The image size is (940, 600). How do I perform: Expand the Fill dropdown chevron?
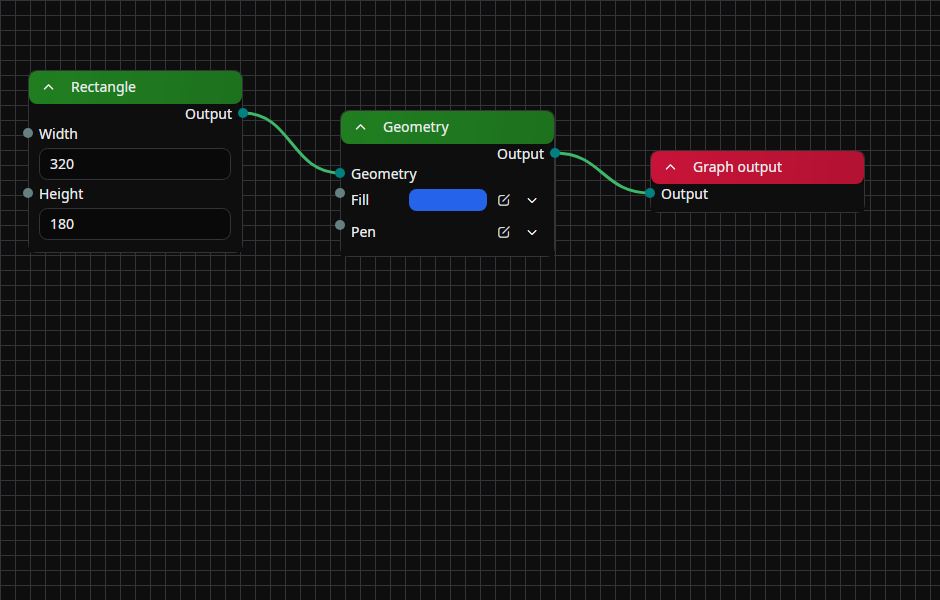pos(532,200)
